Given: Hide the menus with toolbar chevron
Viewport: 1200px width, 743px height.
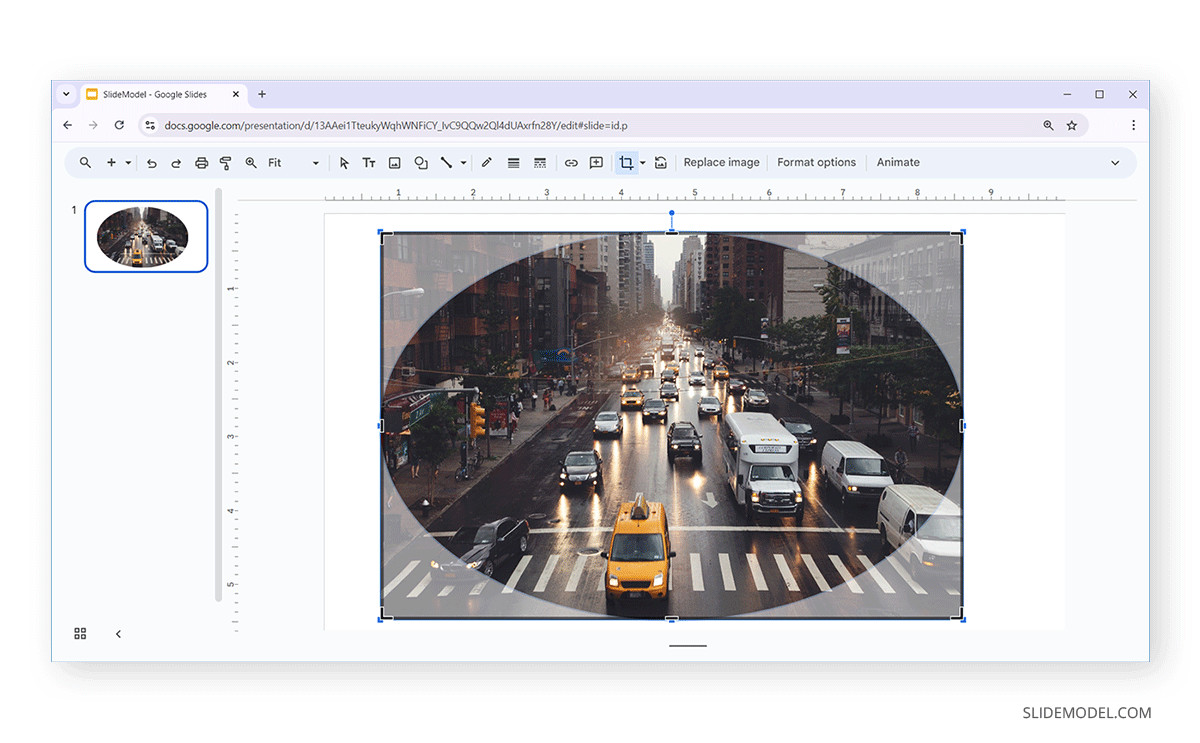Looking at the screenshot, I should coord(1116,163).
